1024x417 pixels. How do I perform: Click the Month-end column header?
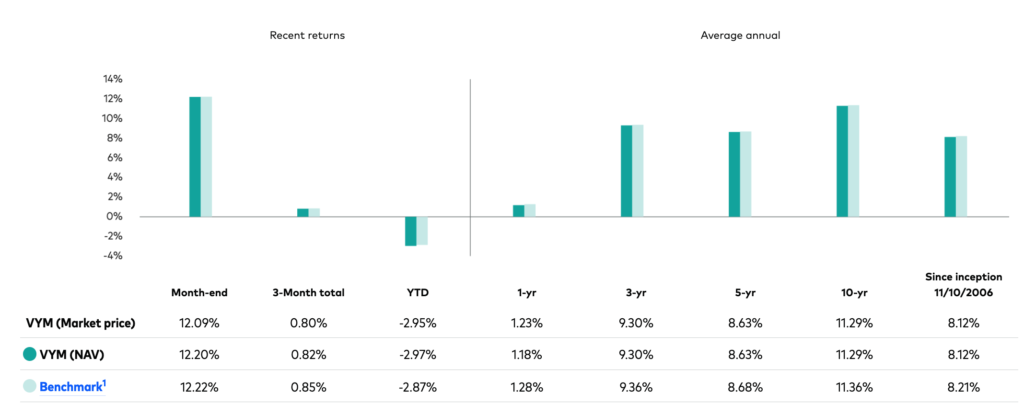coord(200,293)
